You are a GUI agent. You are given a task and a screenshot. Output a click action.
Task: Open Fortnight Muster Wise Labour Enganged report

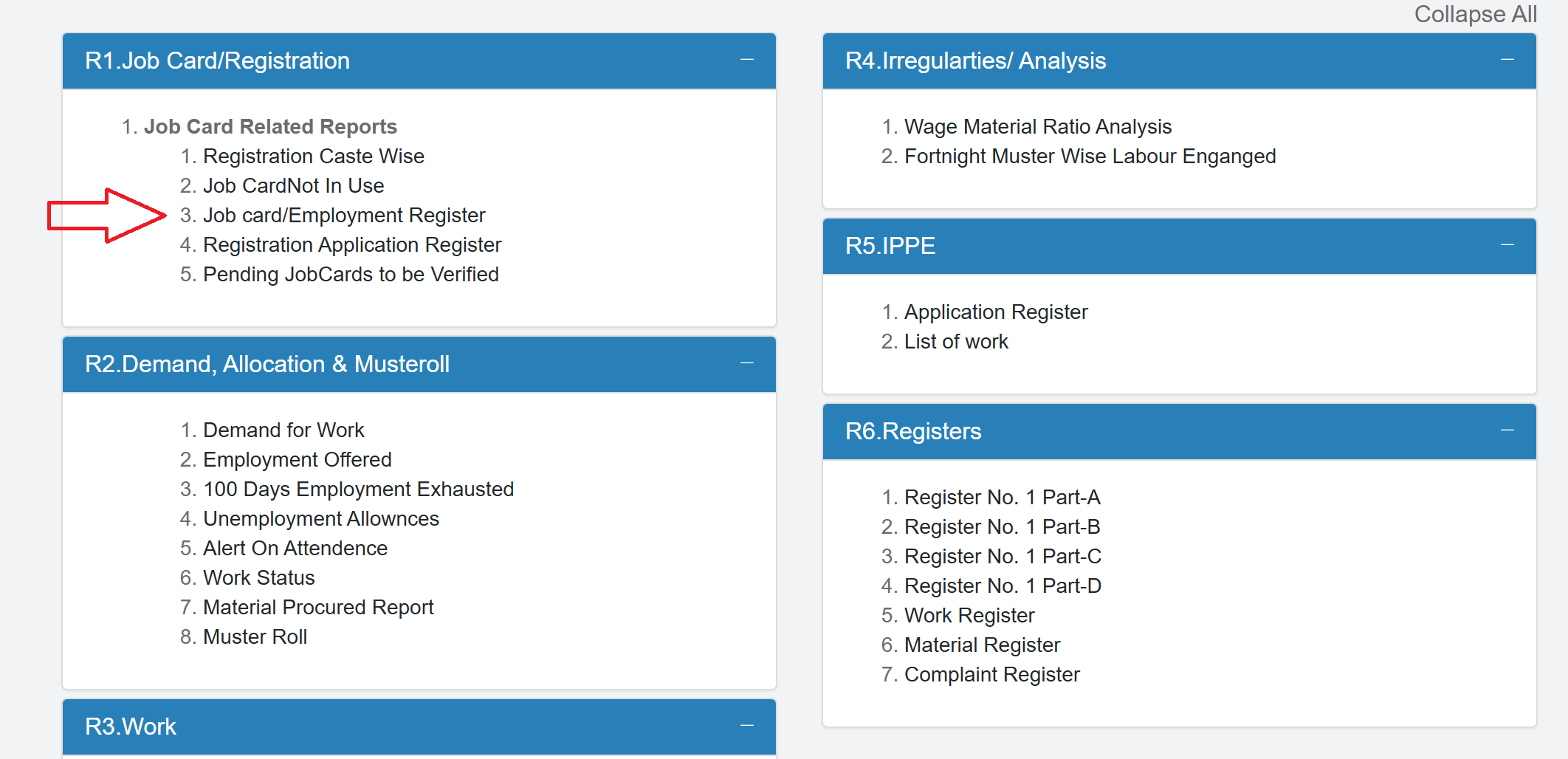(1090, 156)
